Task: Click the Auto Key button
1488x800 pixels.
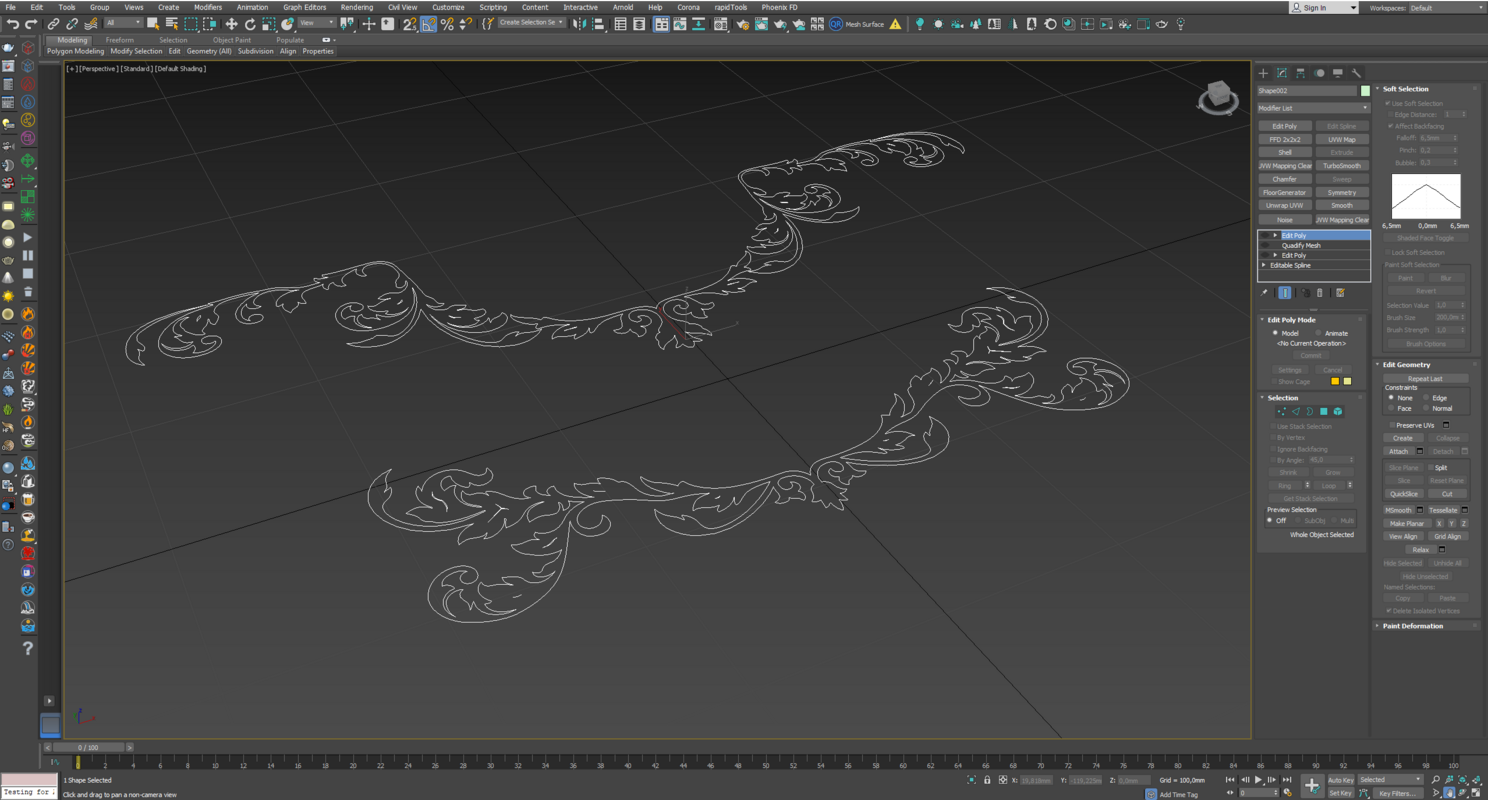Action: pyautogui.click(x=1340, y=780)
